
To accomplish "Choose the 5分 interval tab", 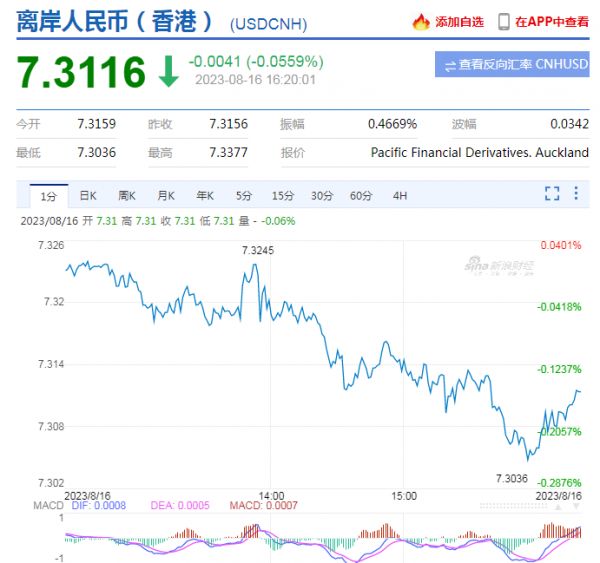I will [244, 196].
